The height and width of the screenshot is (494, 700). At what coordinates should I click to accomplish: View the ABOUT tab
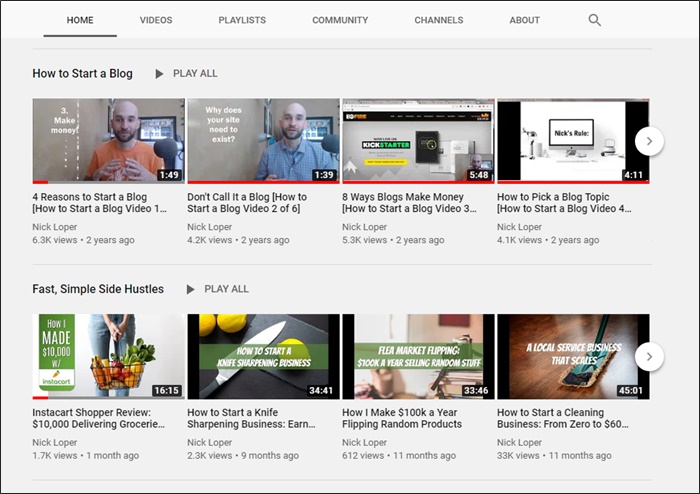point(525,20)
